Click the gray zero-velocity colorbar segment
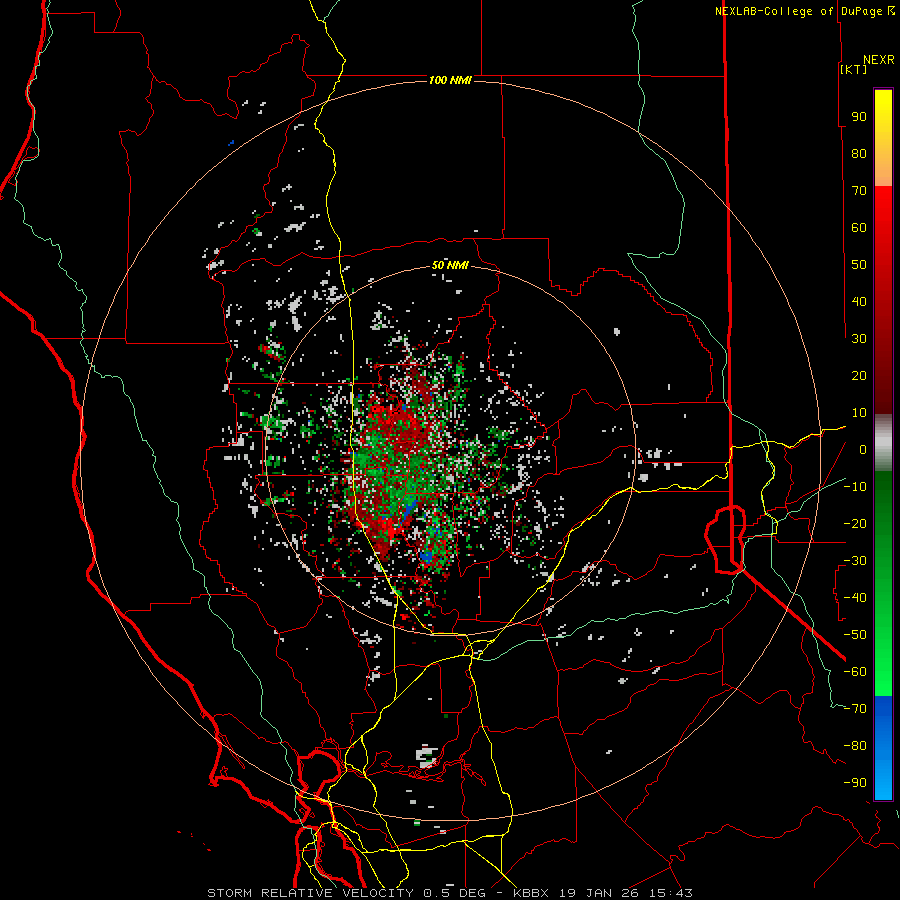 point(883,443)
